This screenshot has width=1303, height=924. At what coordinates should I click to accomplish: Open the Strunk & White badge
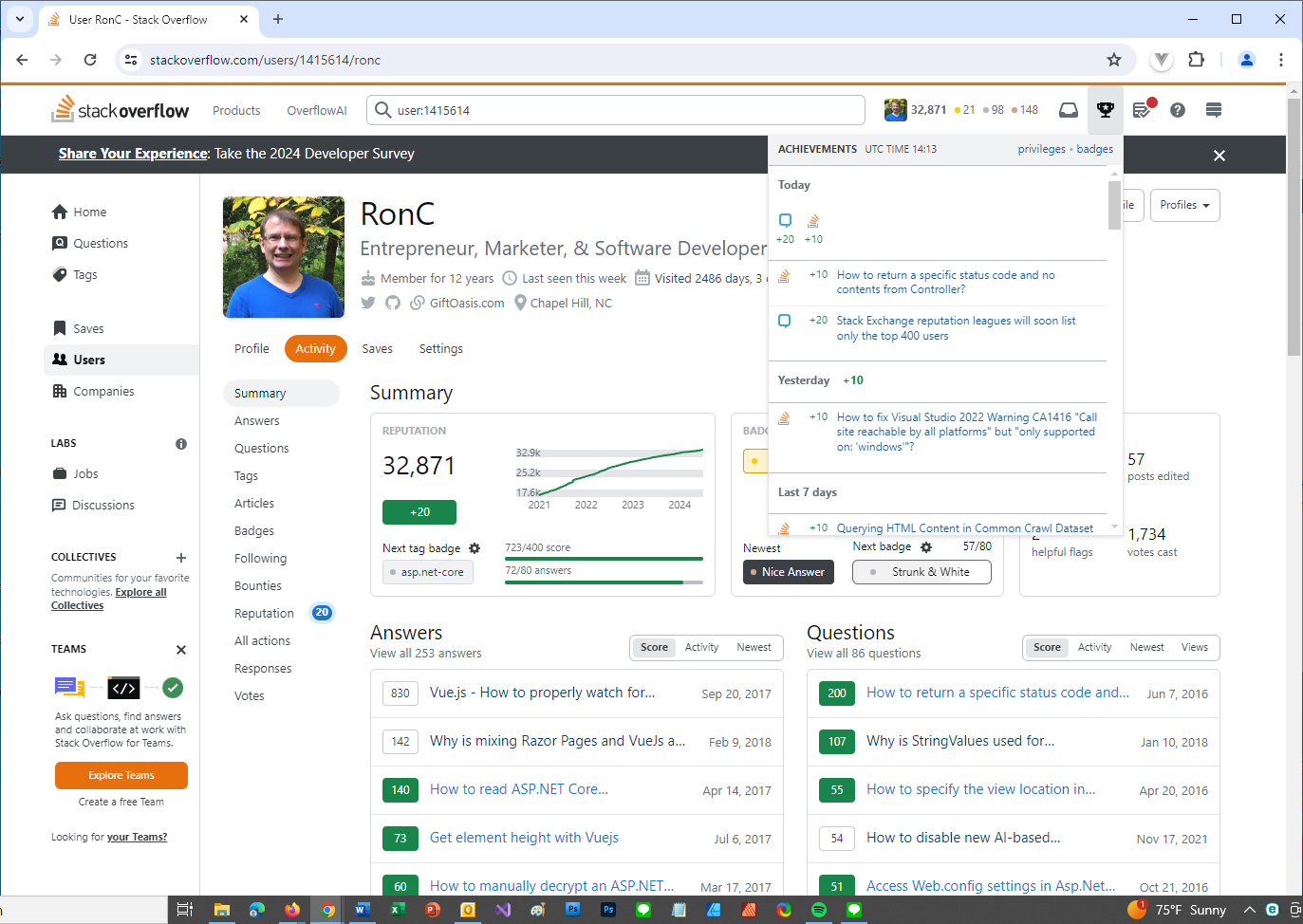click(x=921, y=572)
